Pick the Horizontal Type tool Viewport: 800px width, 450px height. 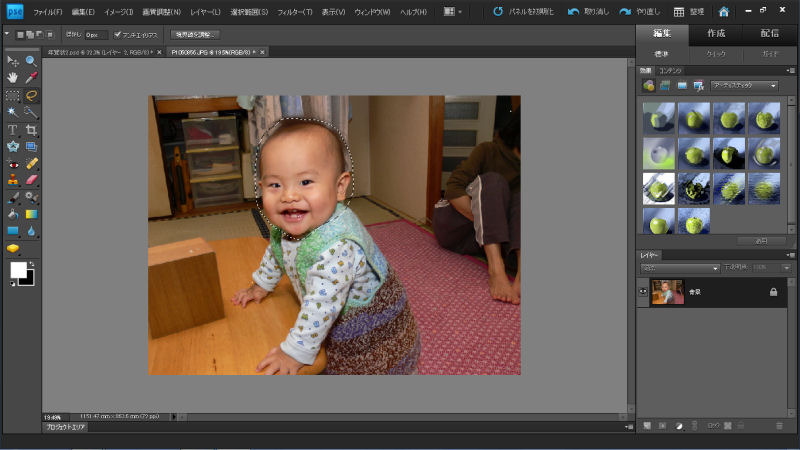click(13, 130)
